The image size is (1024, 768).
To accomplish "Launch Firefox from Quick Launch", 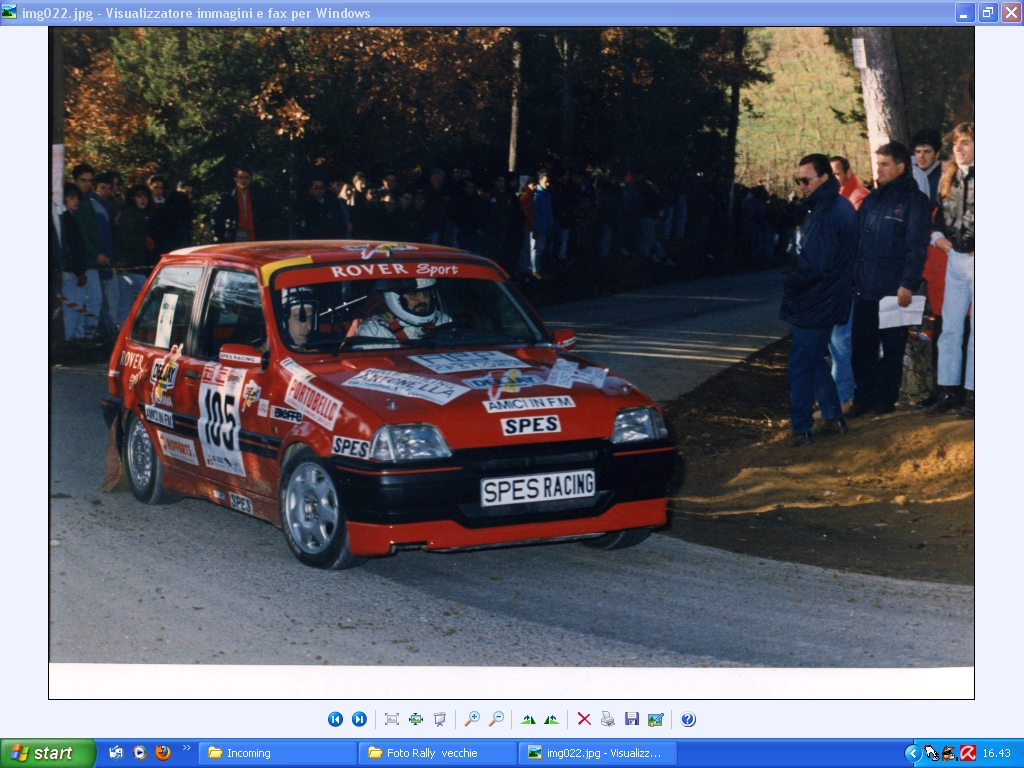I will tap(163, 753).
